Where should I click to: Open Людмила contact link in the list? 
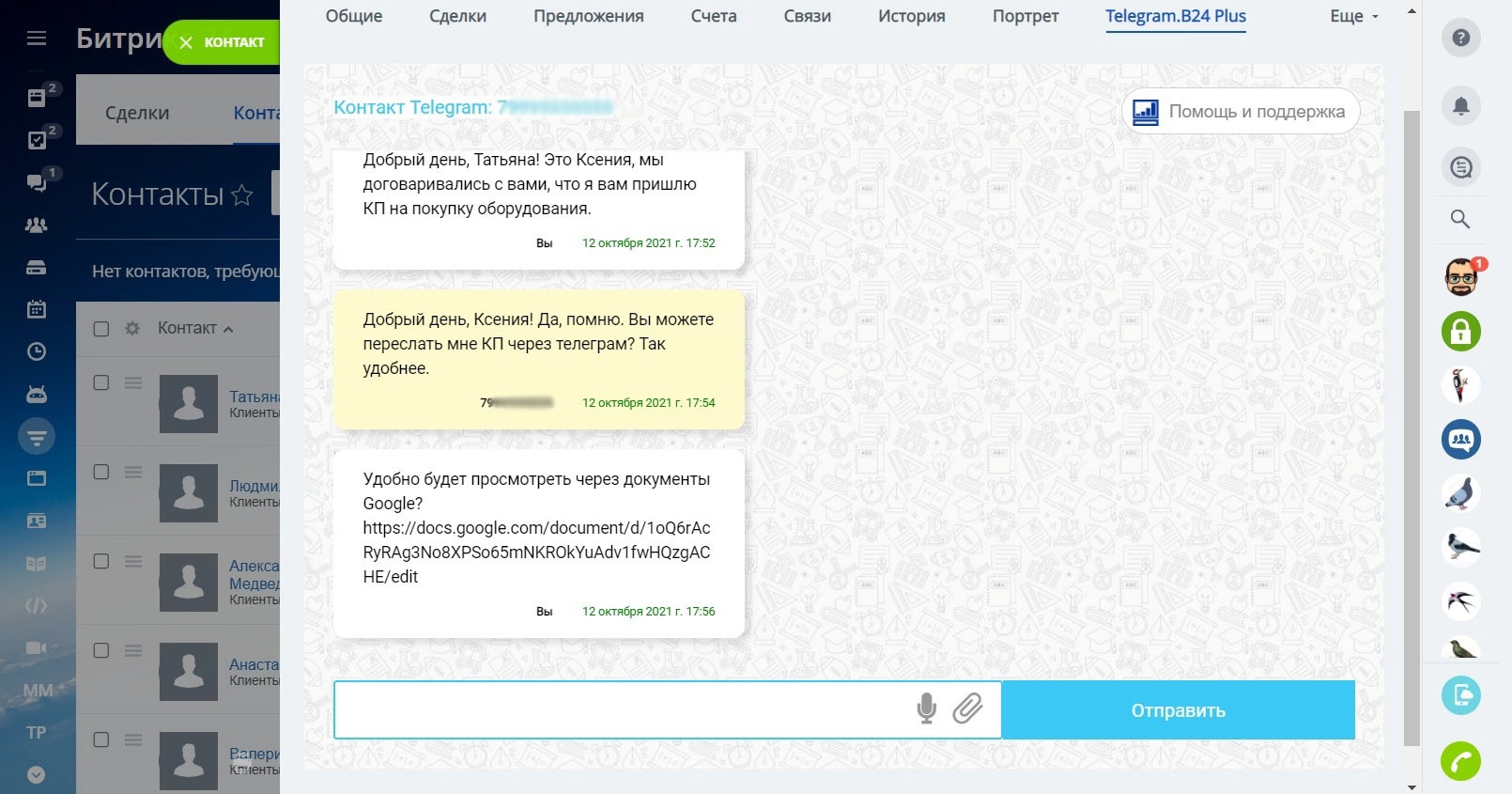point(255,486)
